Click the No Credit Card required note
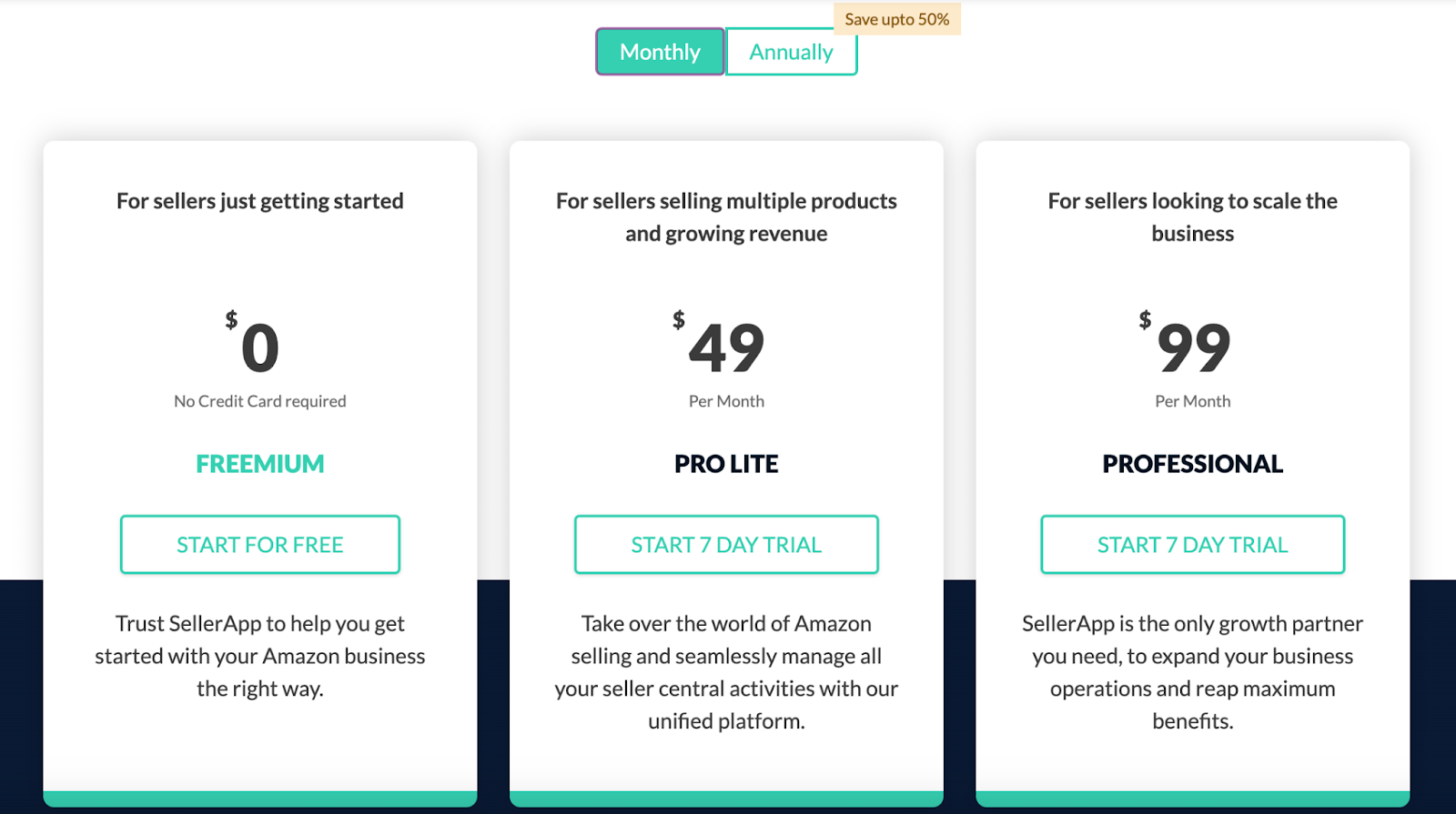The image size is (1456, 814). [260, 401]
